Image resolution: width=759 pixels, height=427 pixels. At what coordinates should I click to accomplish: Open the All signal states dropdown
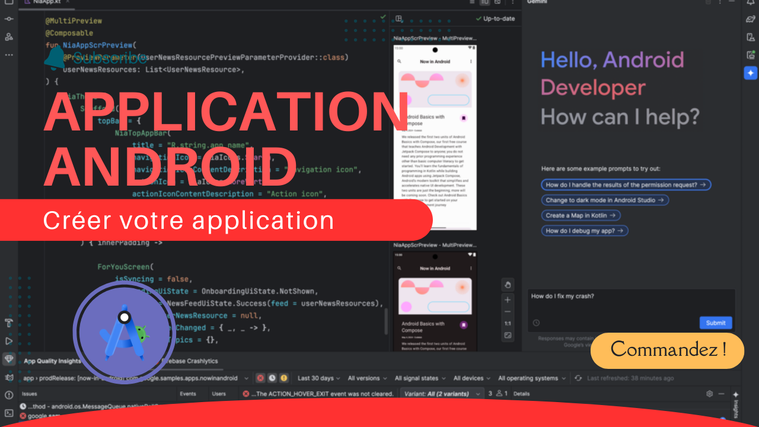(419, 378)
